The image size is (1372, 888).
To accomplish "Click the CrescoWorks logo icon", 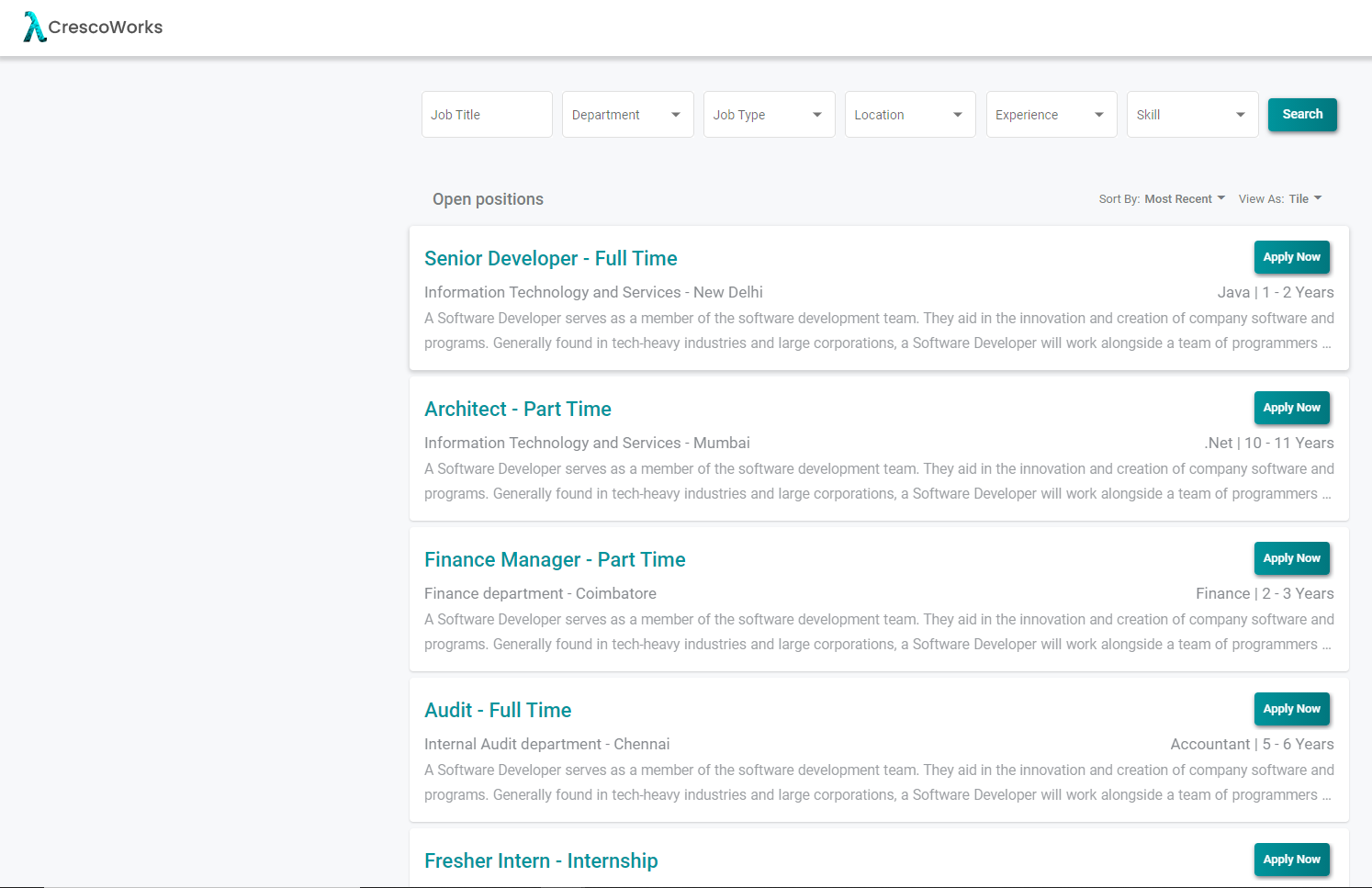I will [34, 27].
